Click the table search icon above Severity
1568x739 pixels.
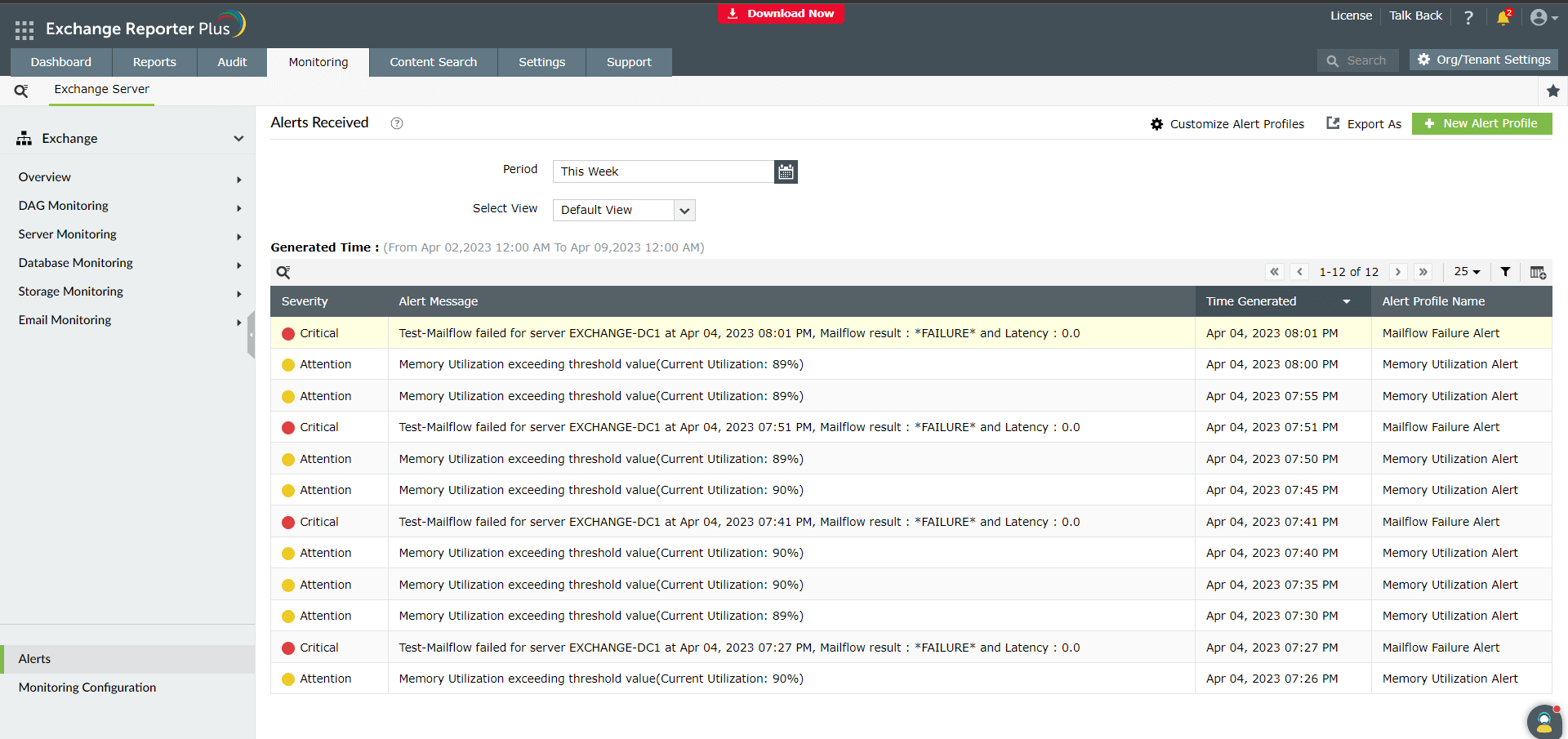coord(283,273)
